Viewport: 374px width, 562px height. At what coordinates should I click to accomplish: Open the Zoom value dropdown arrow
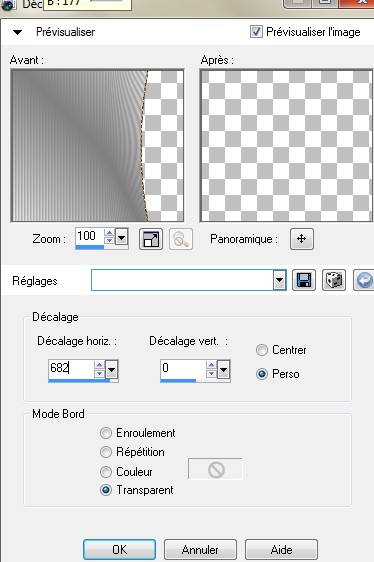click(122, 237)
